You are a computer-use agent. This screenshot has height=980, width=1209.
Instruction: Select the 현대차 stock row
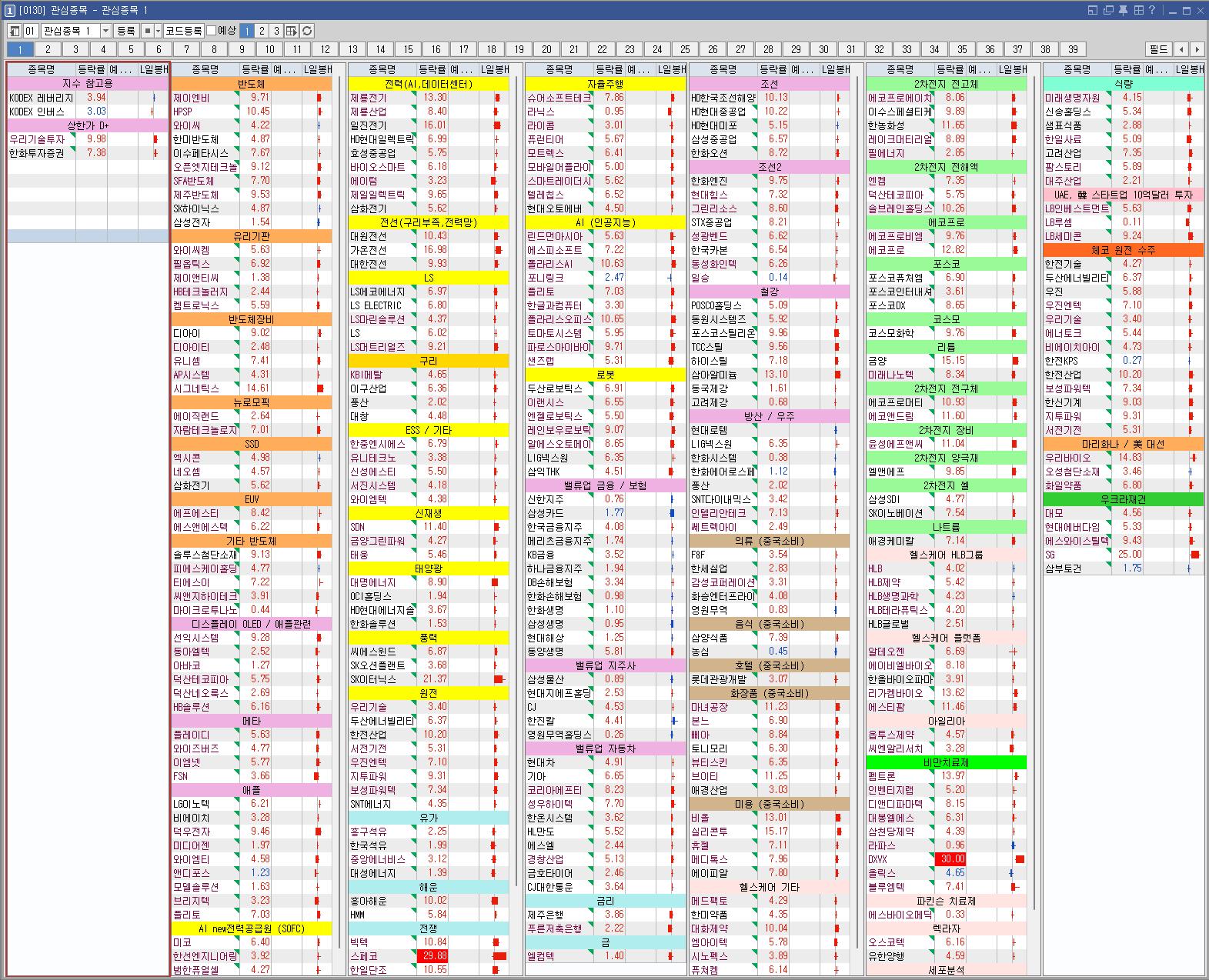[x=606, y=762]
